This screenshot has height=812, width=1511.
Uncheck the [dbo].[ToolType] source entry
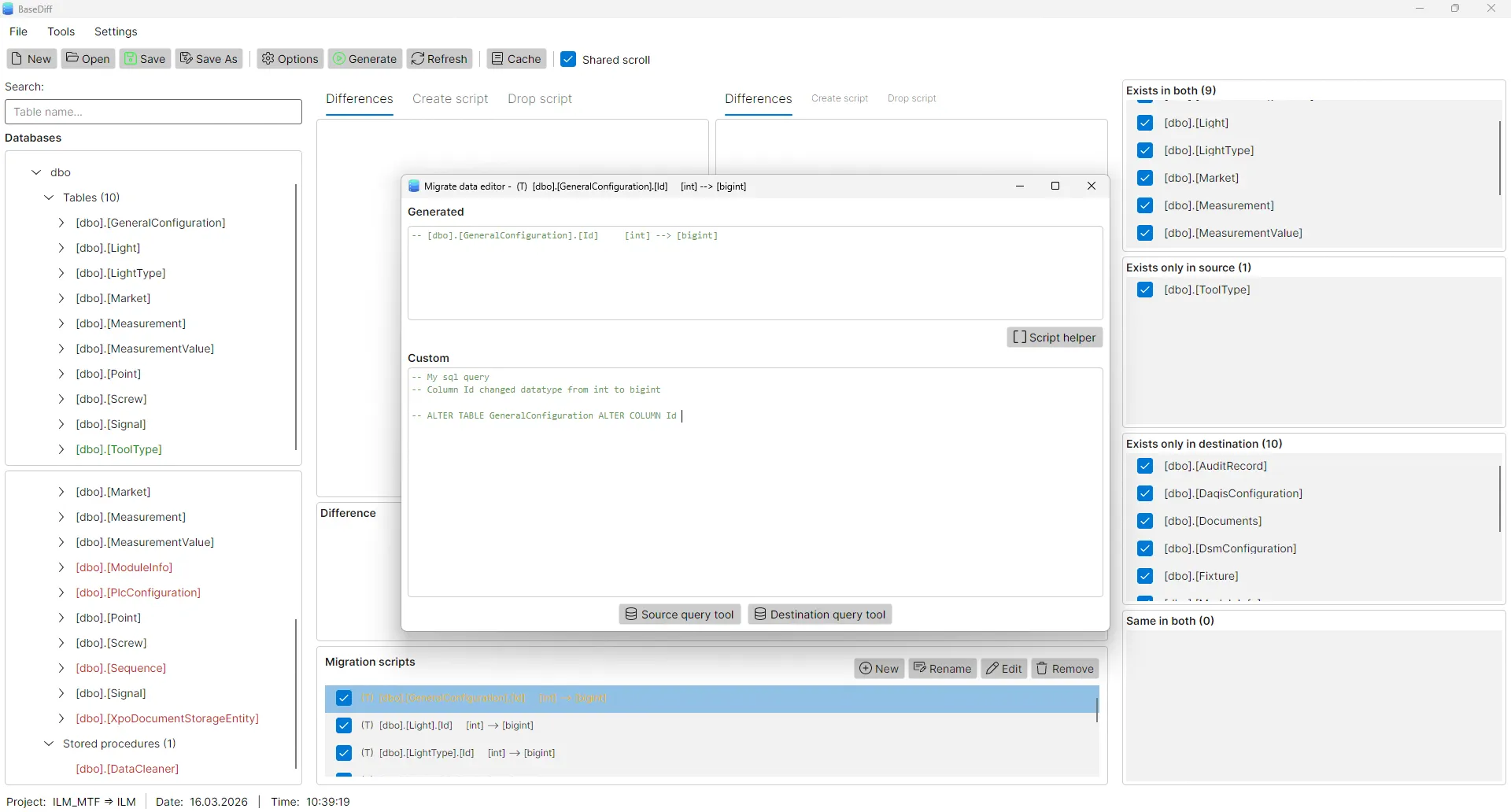point(1146,290)
